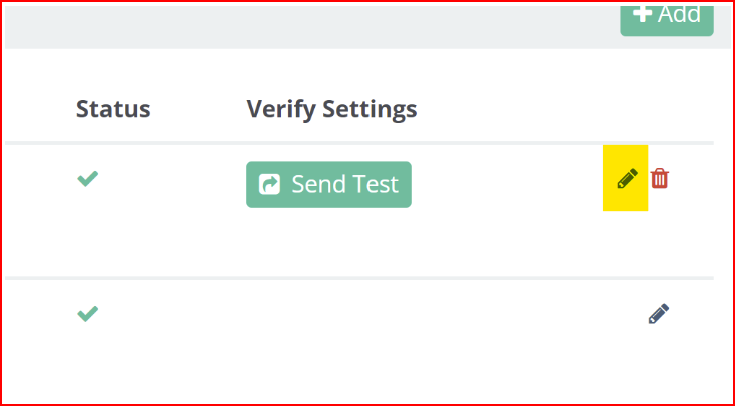Select the word Test on green button

pos(376,184)
